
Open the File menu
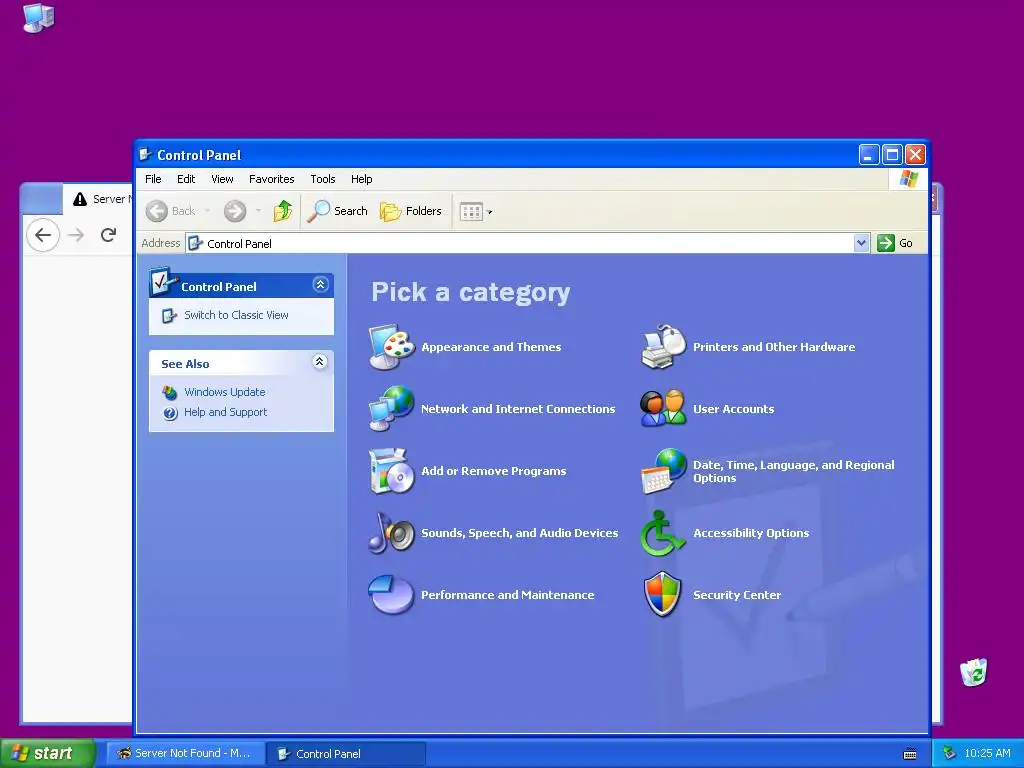pos(153,179)
